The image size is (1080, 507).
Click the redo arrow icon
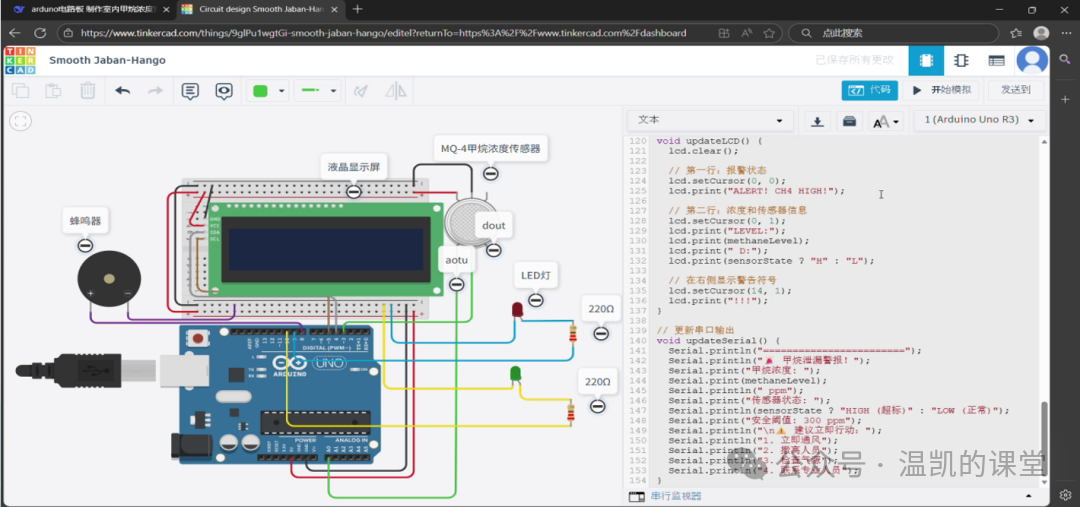tap(155, 91)
